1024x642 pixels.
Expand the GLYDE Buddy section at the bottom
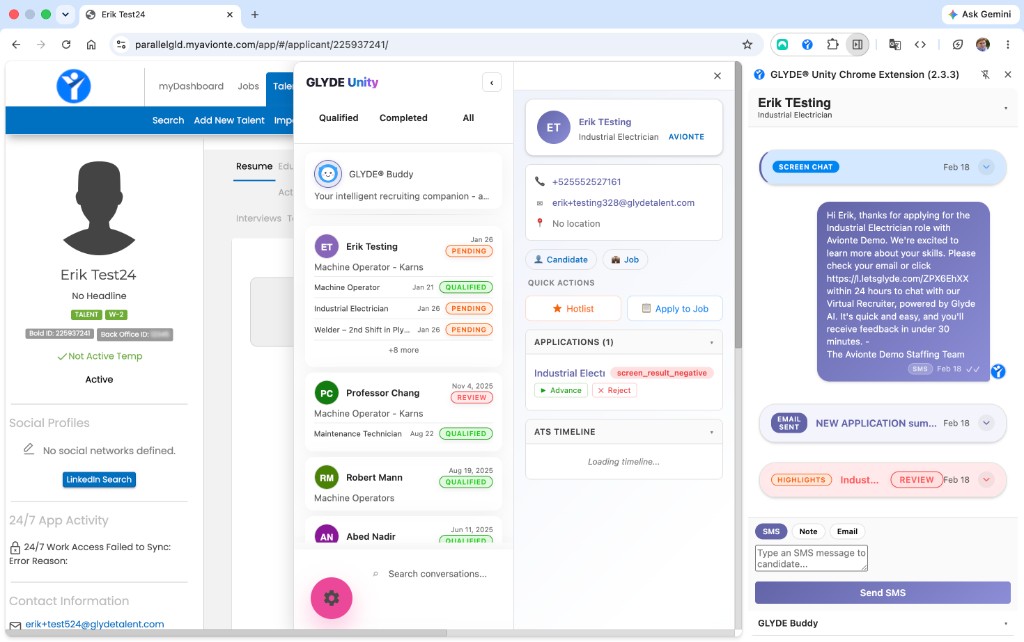tap(1006, 623)
